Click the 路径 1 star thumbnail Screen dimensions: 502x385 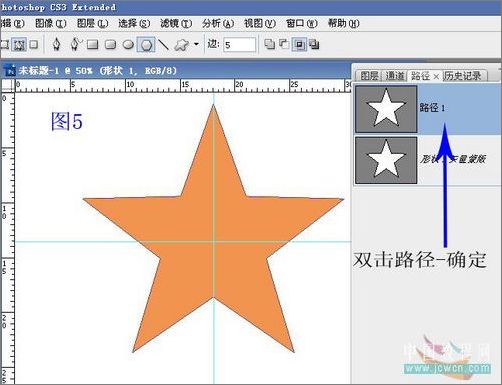[386, 109]
